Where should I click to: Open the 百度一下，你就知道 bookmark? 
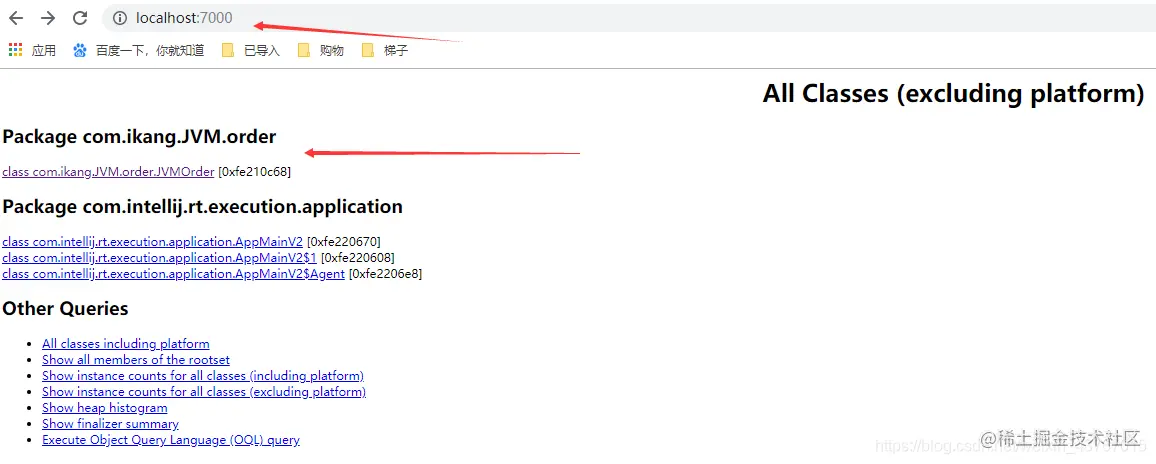pos(139,51)
